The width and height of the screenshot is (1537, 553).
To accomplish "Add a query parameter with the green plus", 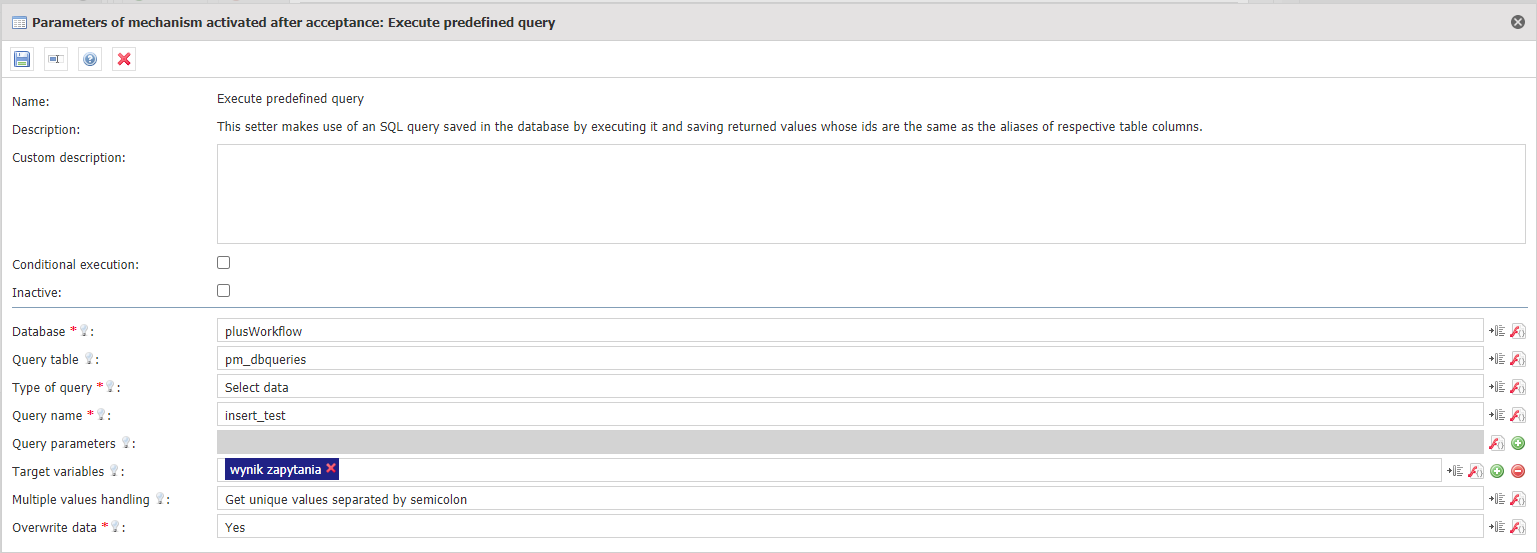I will 1517,443.
